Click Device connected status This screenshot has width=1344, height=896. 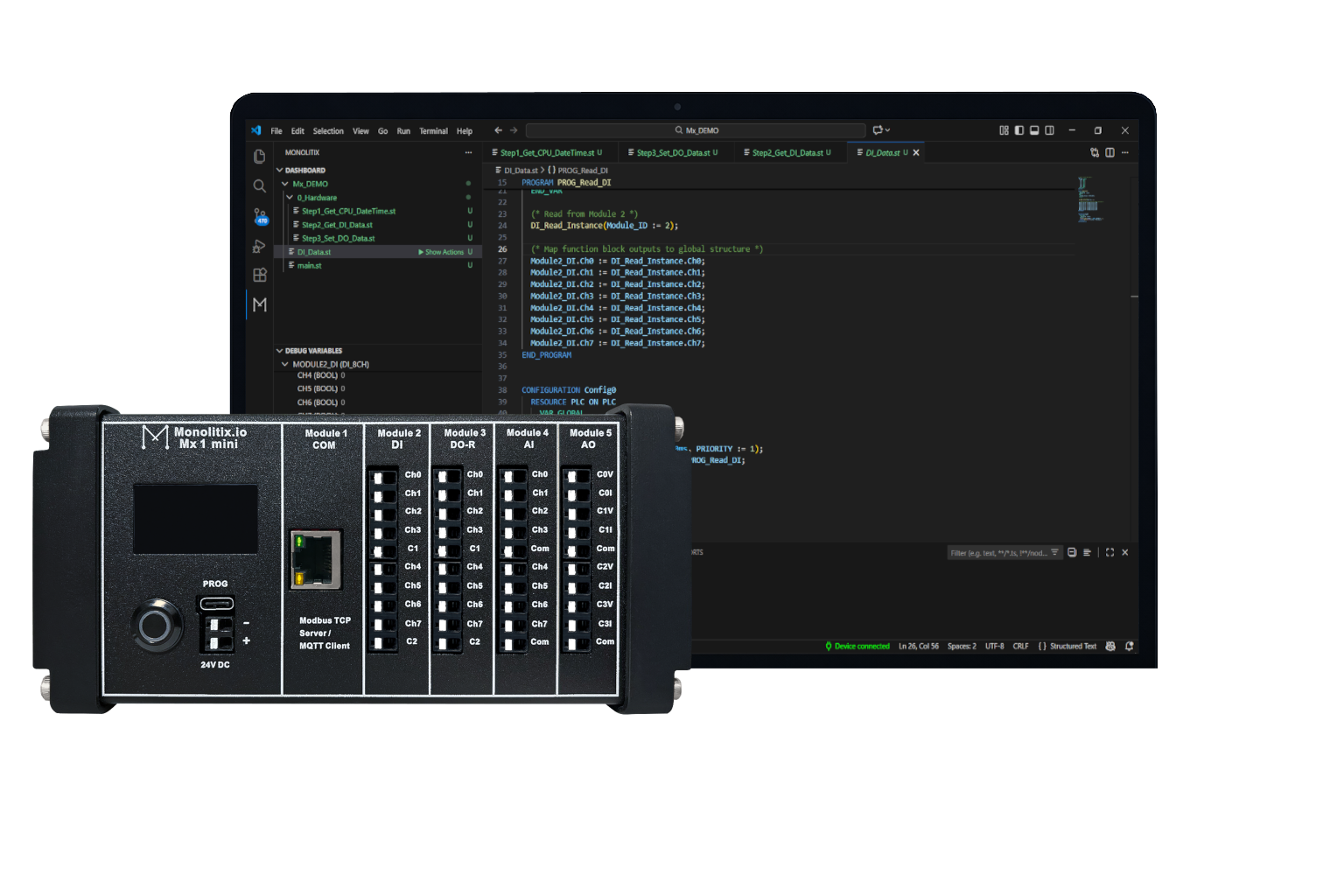pos(857,647)
